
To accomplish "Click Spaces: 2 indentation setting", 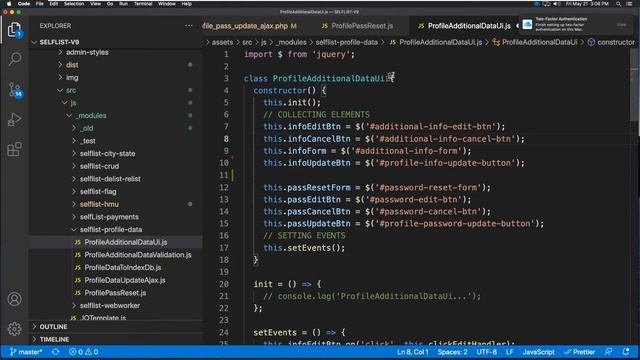I will [x=452, y=352].
